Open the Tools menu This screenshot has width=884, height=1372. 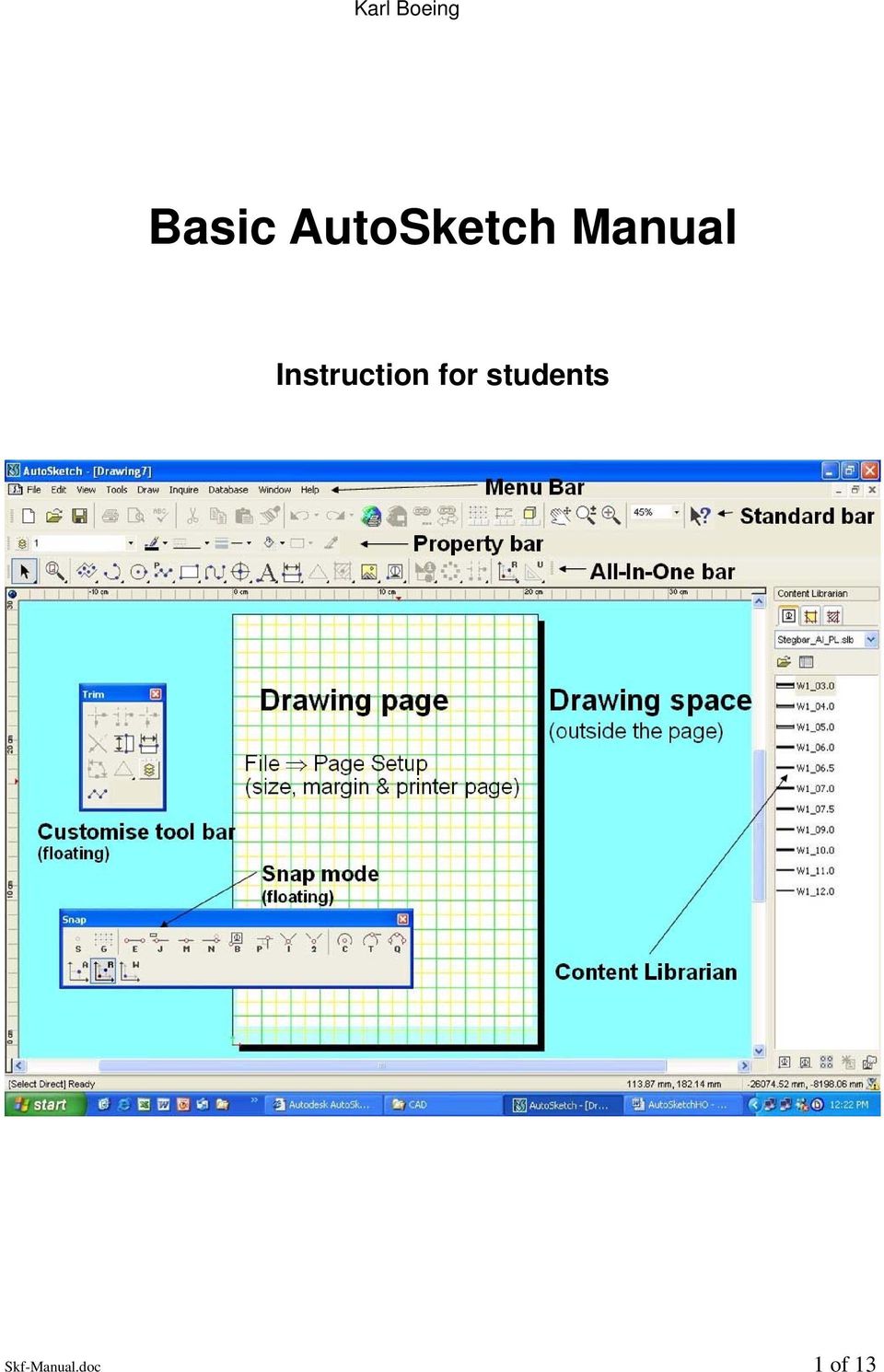point(116,490)
